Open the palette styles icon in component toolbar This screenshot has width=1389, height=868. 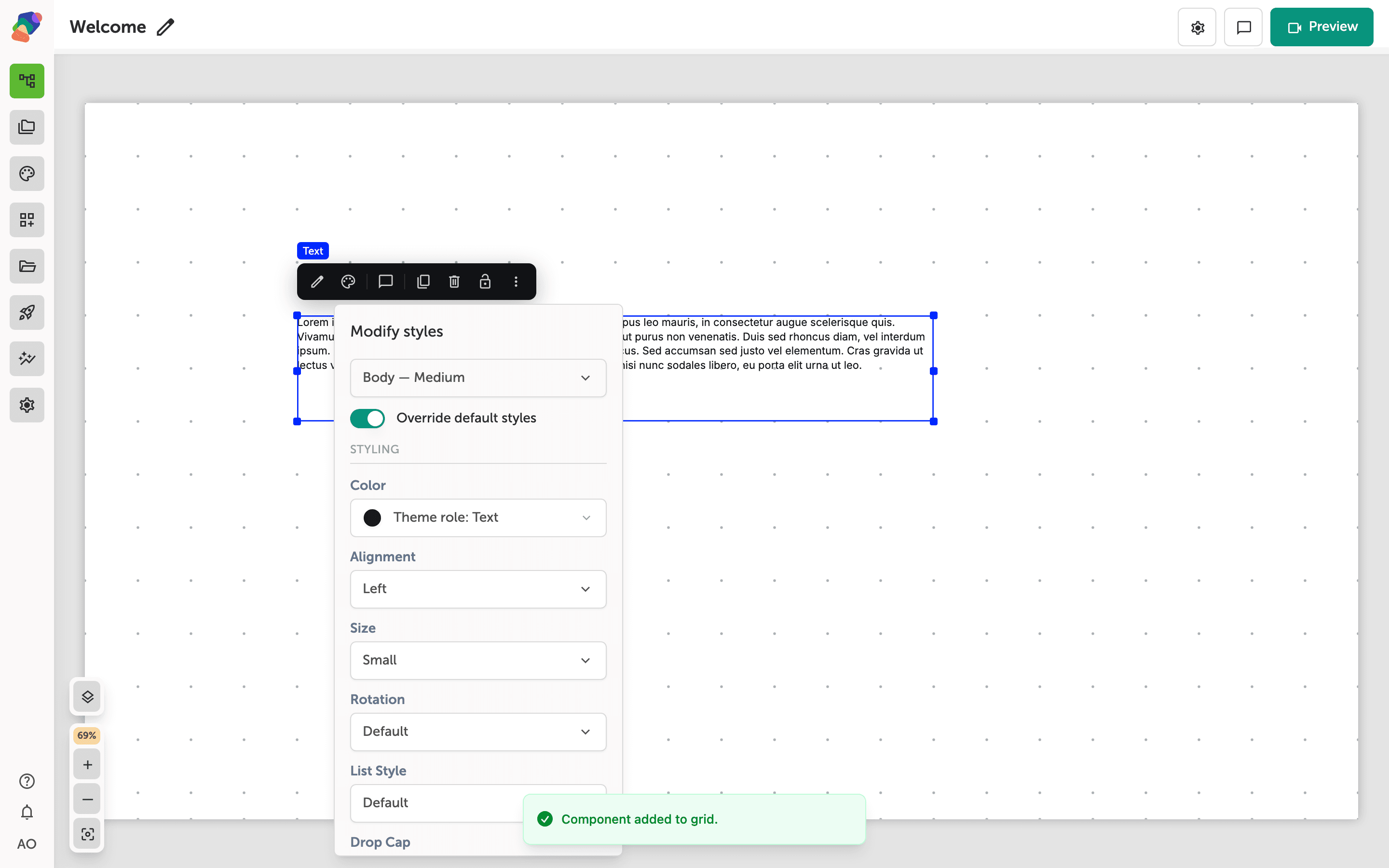tap(348, 281)
